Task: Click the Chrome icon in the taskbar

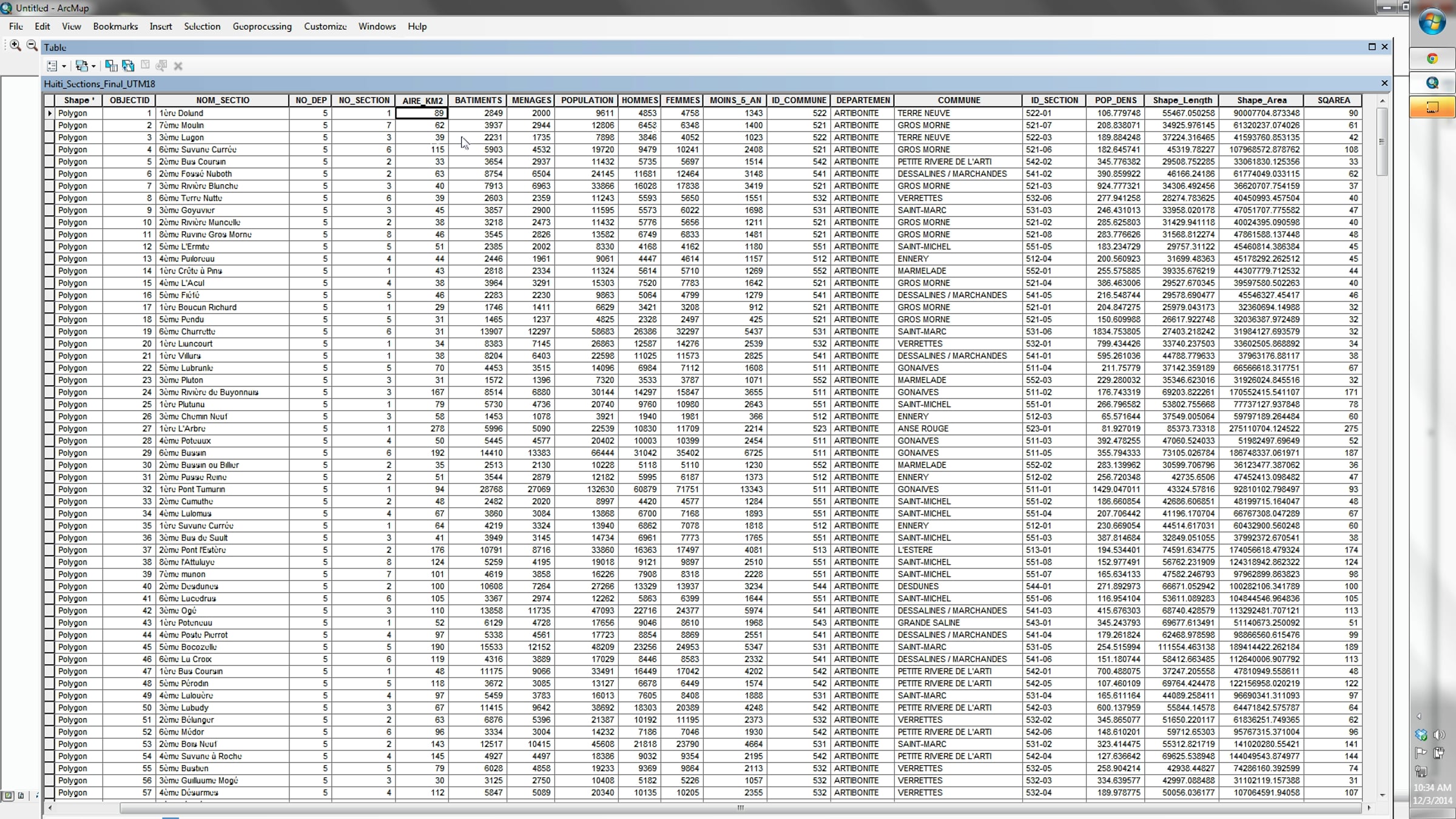Action: coord(1432,59)
